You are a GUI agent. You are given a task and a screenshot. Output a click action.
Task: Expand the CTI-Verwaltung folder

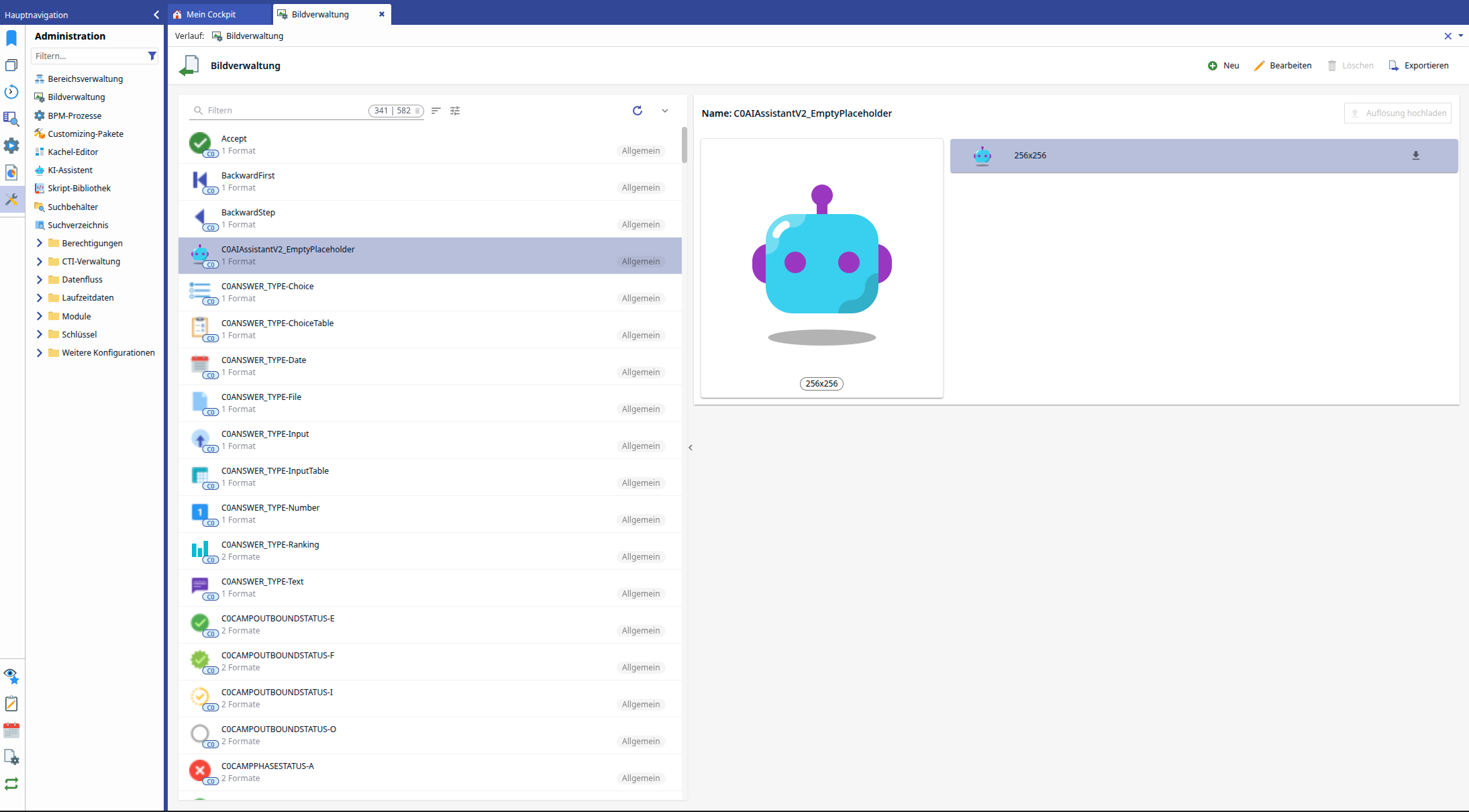pyautogui.click(x=39, y=261)
